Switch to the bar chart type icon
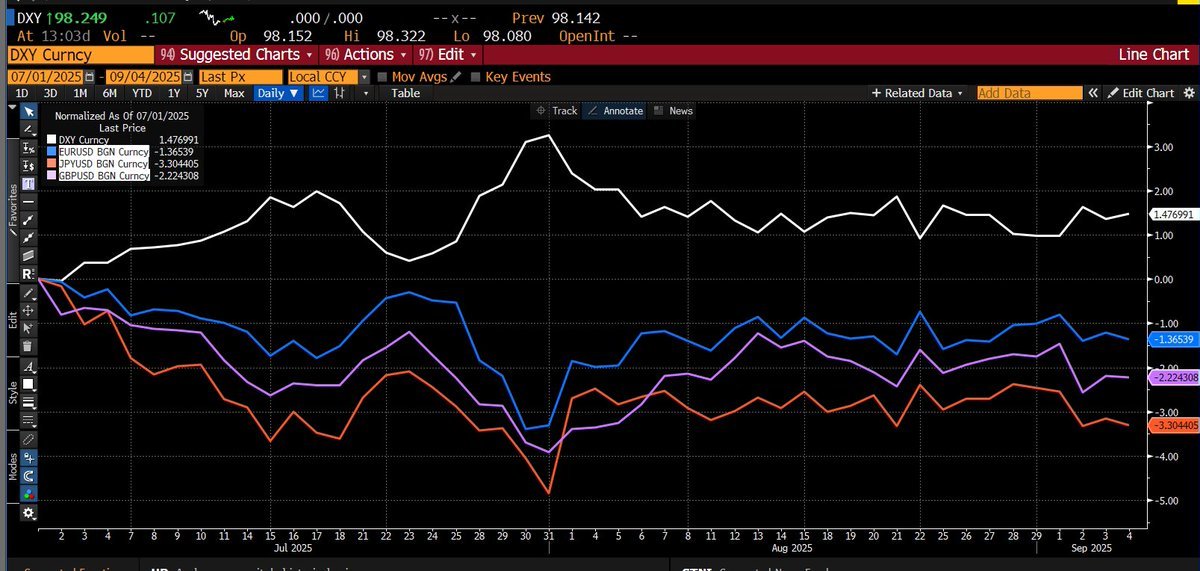 click(x=341, y=93)
